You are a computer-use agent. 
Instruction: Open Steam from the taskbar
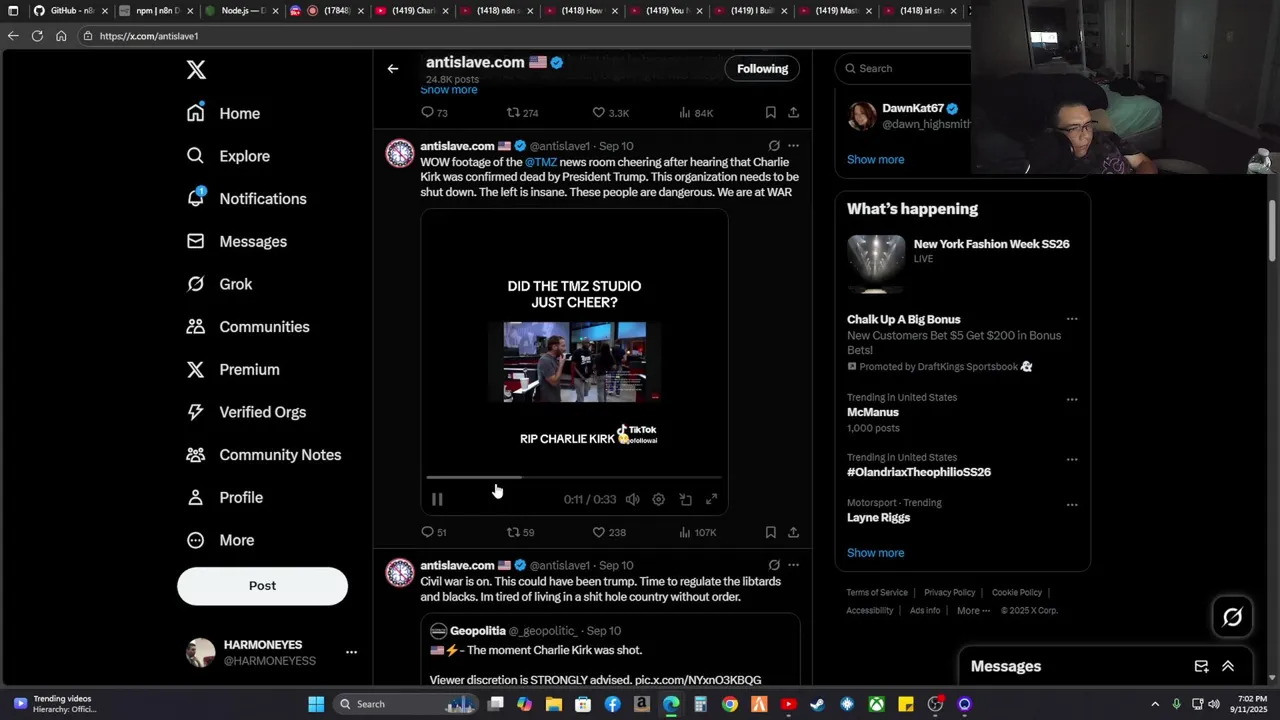pyautogui.click(x=817, y=704)
